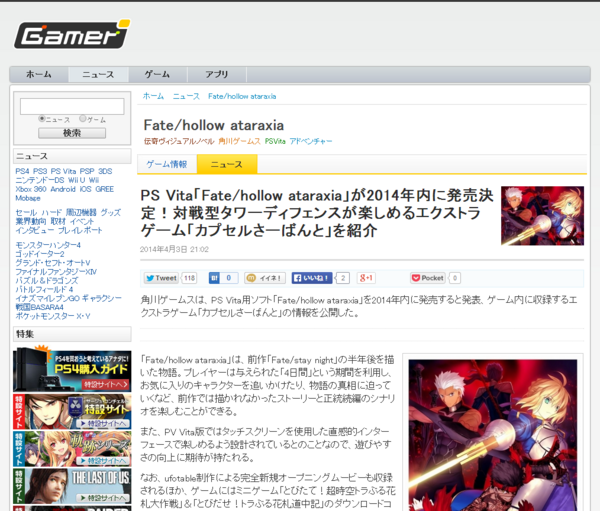Click the 伝奇ヴィジュアルノベル genre tag
Image resolution: width=600 pixels, height=511 pixels.
point(179,141)
